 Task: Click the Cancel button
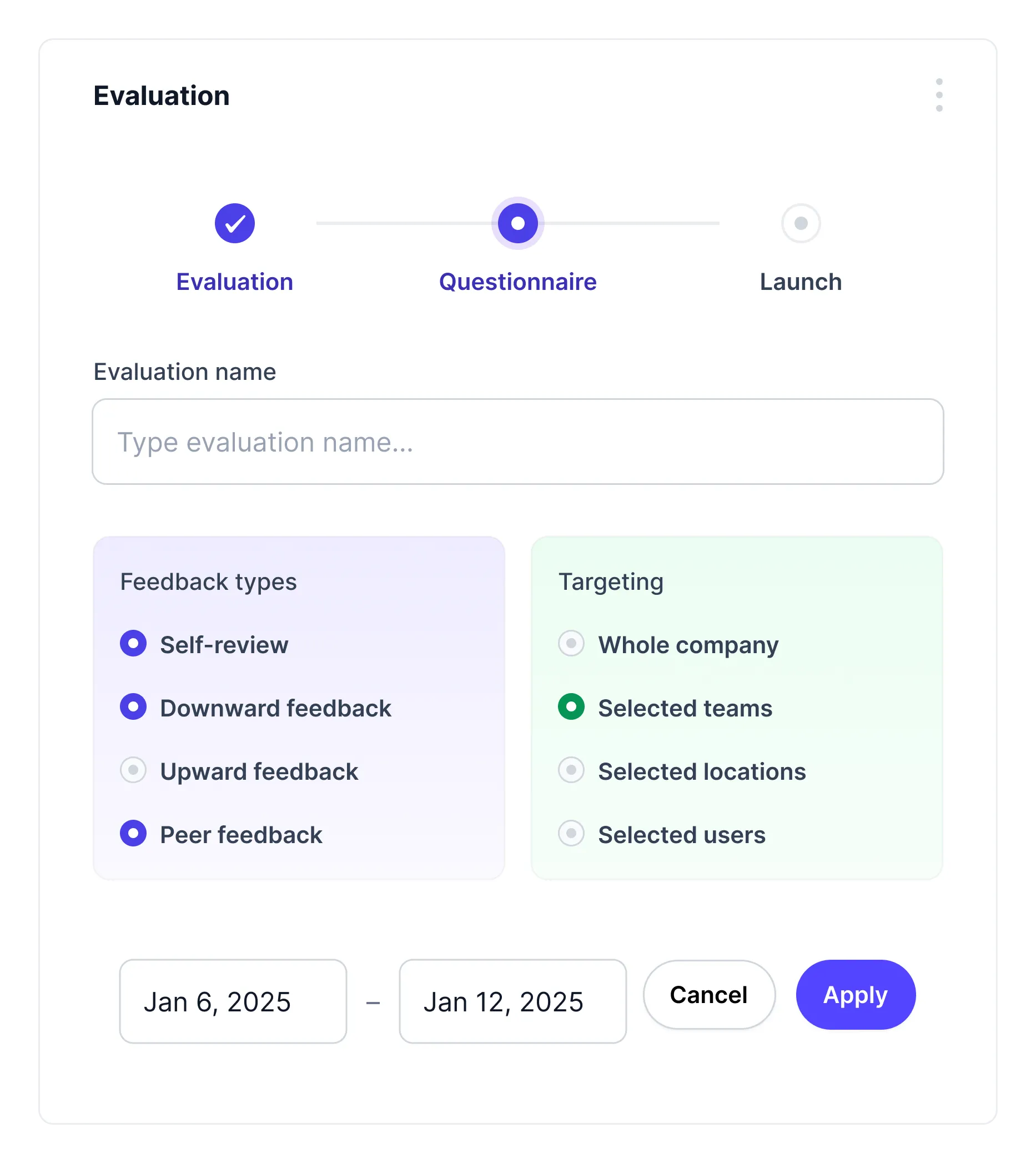(708, 994)
